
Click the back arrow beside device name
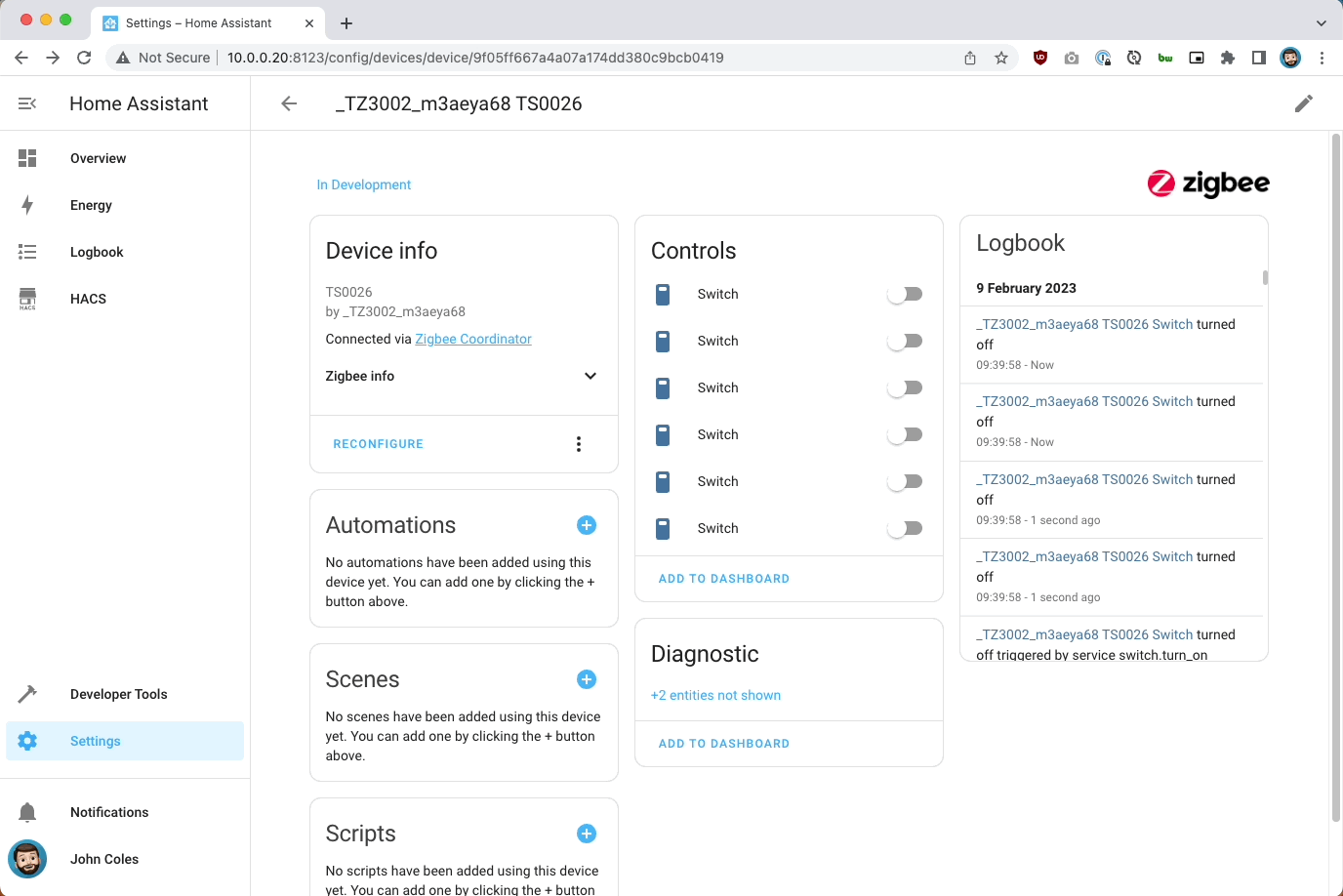[x=289, y=103]
